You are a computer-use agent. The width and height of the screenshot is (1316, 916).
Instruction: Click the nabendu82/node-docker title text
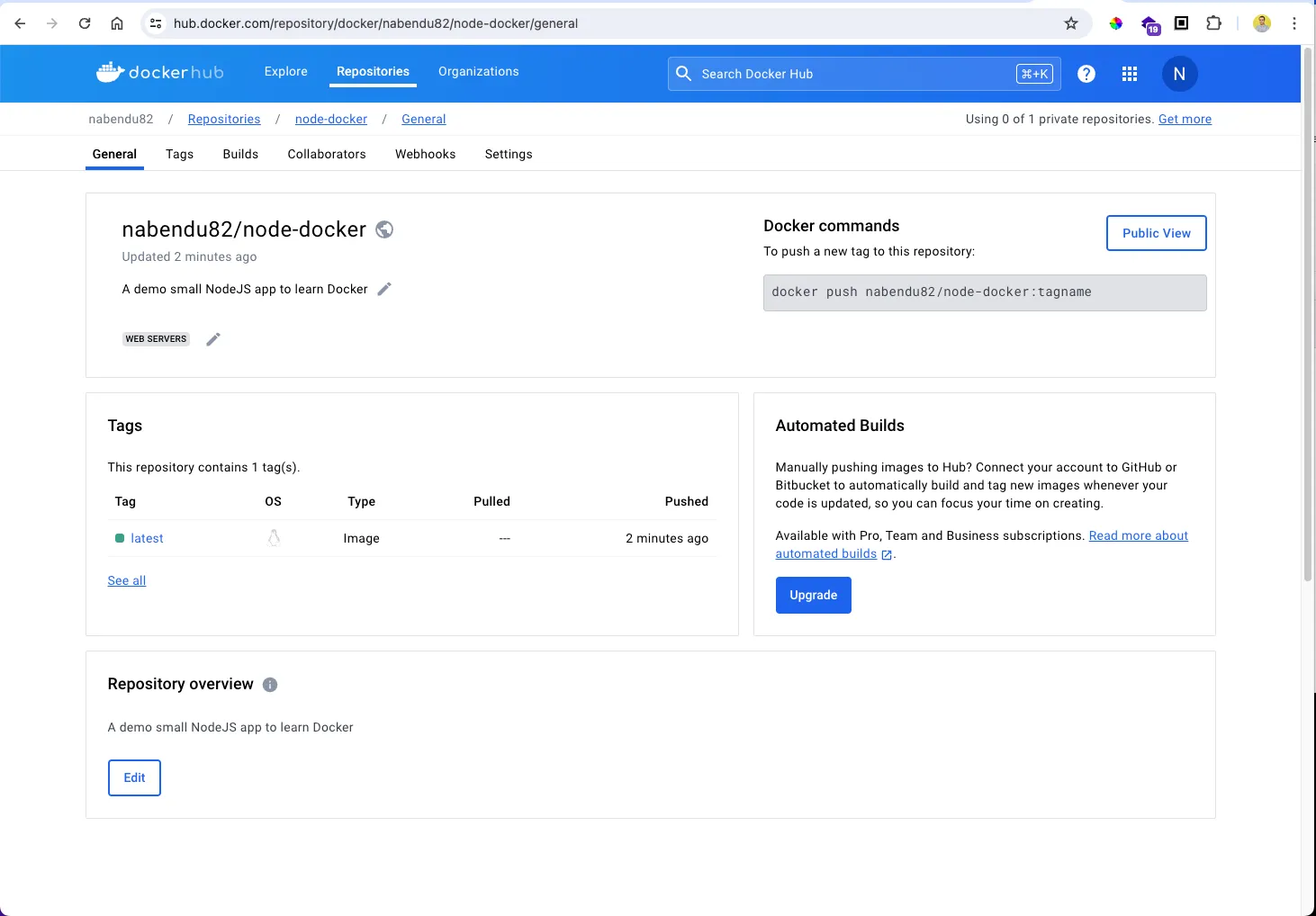(x=244, y=229)
